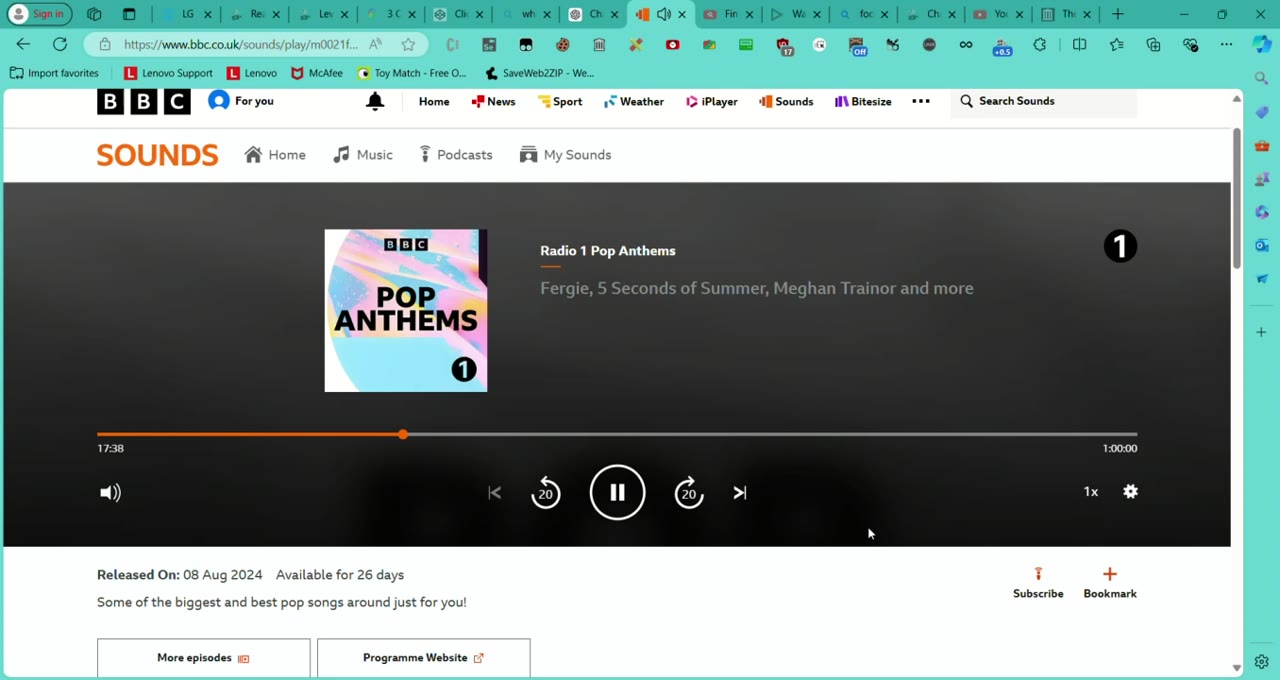This screenshot has height=680, width=1280.
Task: Go to the previous track
Action: [x=494, y=492]
